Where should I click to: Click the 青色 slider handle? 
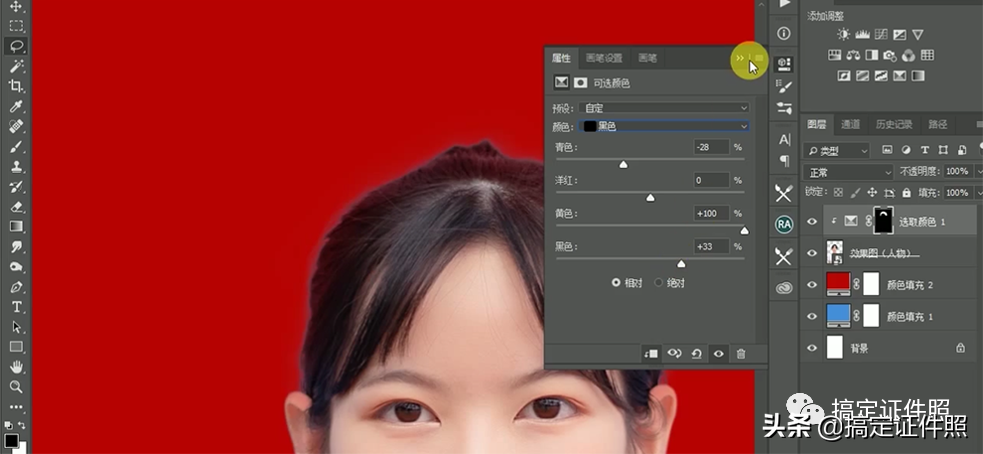[623, 164]
